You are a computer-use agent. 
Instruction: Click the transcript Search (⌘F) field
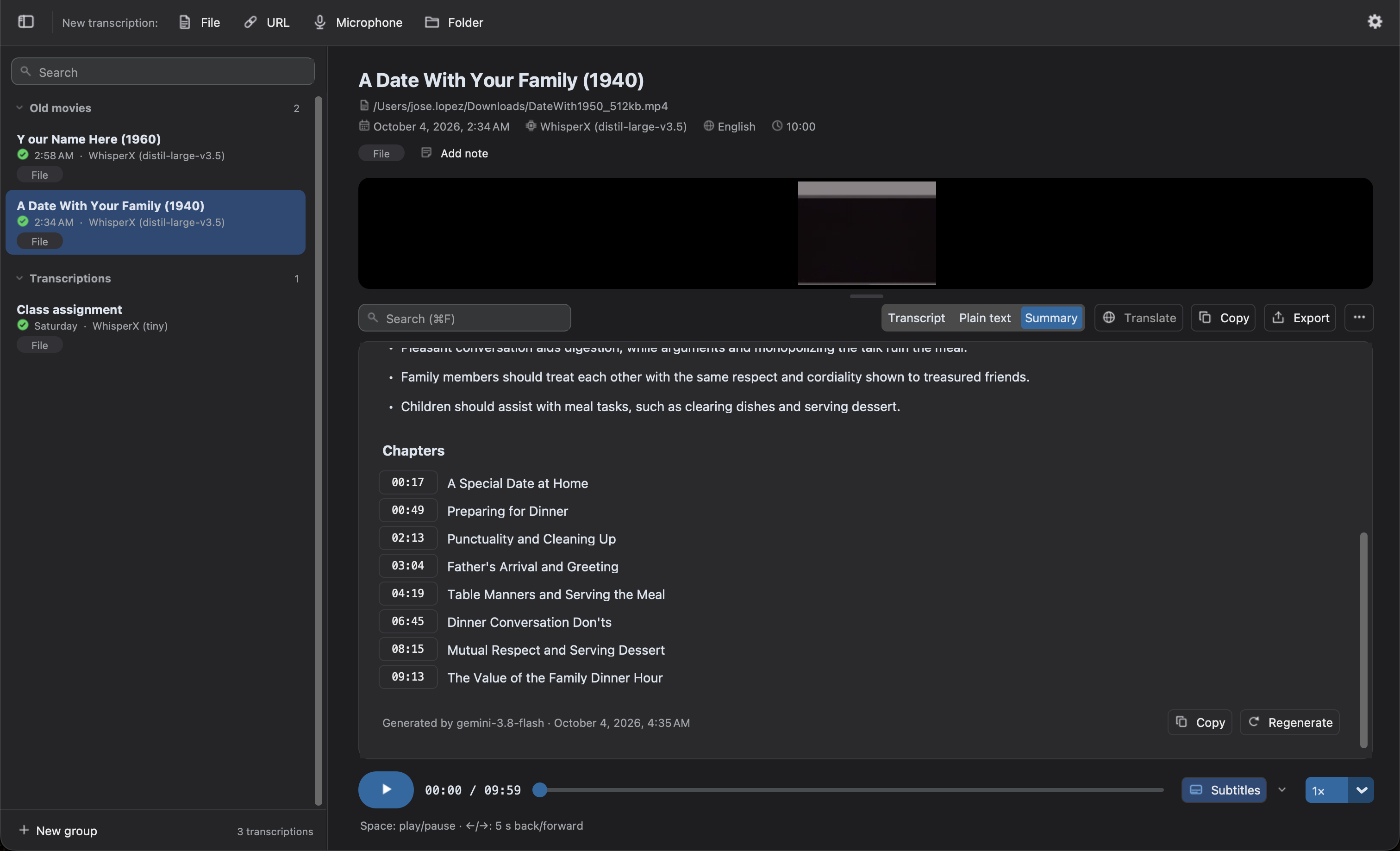(x=464, y=318)
